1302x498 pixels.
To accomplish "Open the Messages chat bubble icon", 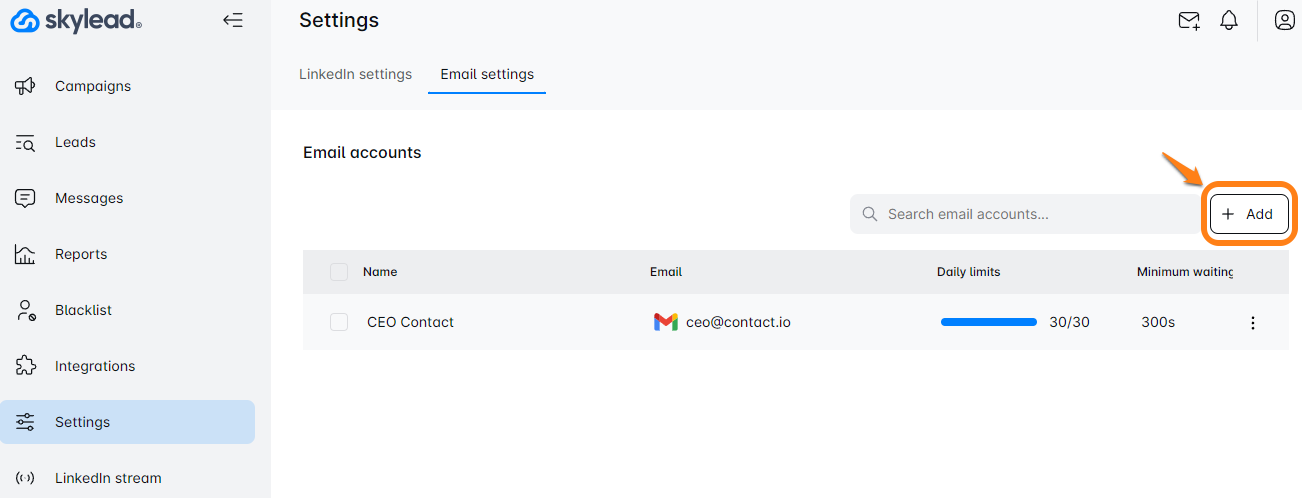I will pyautogui.click(x=25, y=198).
